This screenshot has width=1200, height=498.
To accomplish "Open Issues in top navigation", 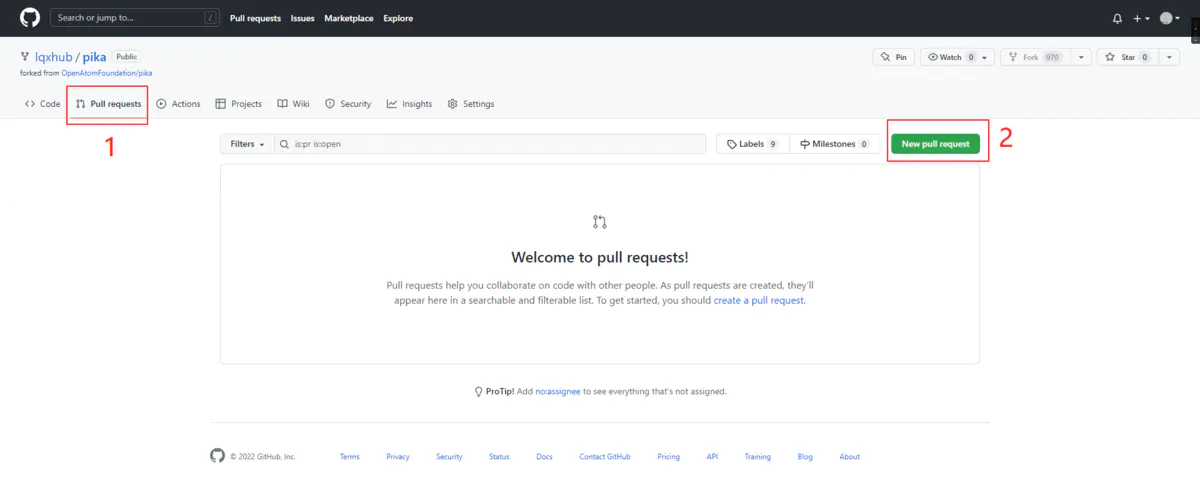I will click(x=302, y=18).
